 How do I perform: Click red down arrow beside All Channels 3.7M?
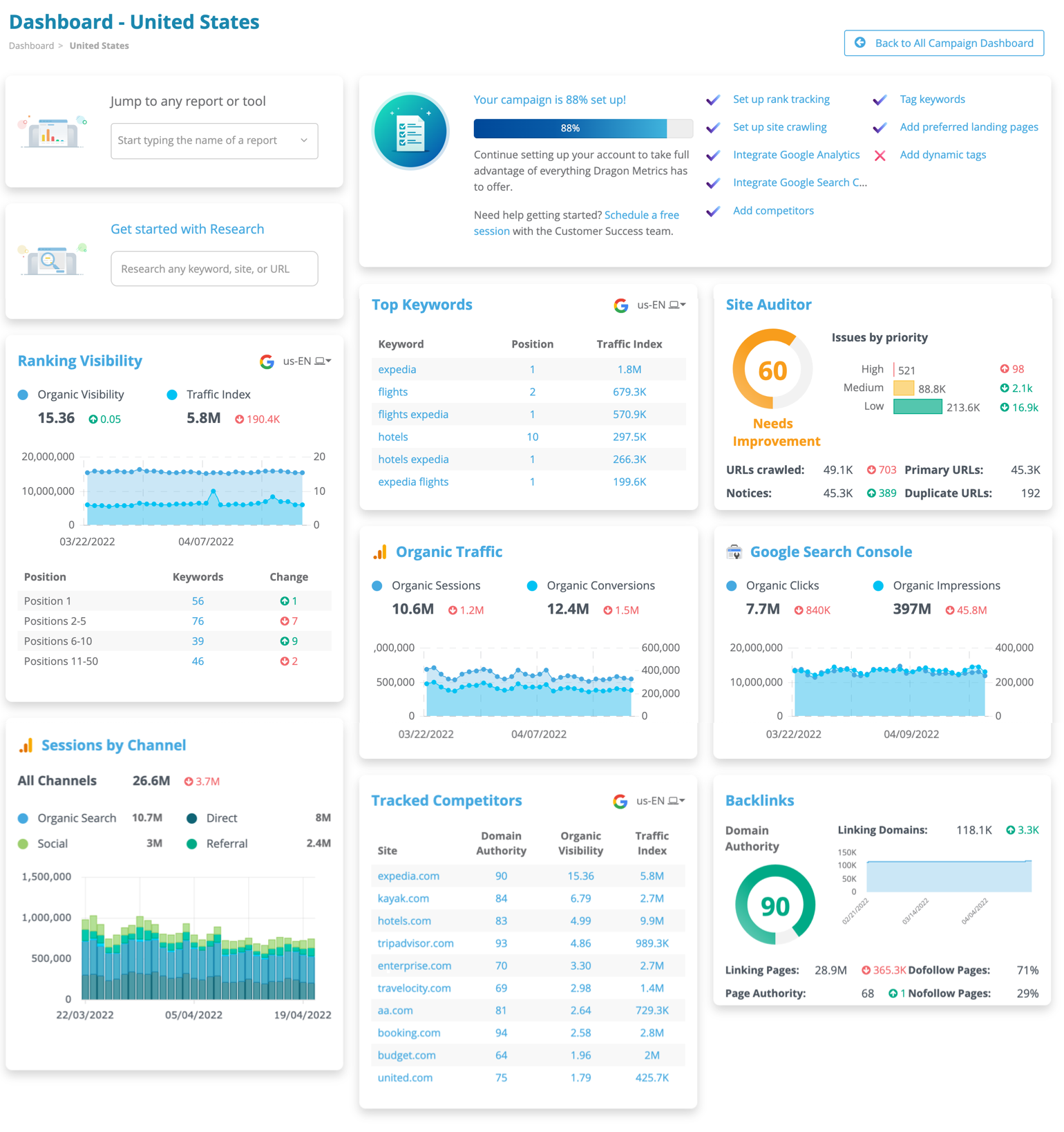click(x=189, y=782)
